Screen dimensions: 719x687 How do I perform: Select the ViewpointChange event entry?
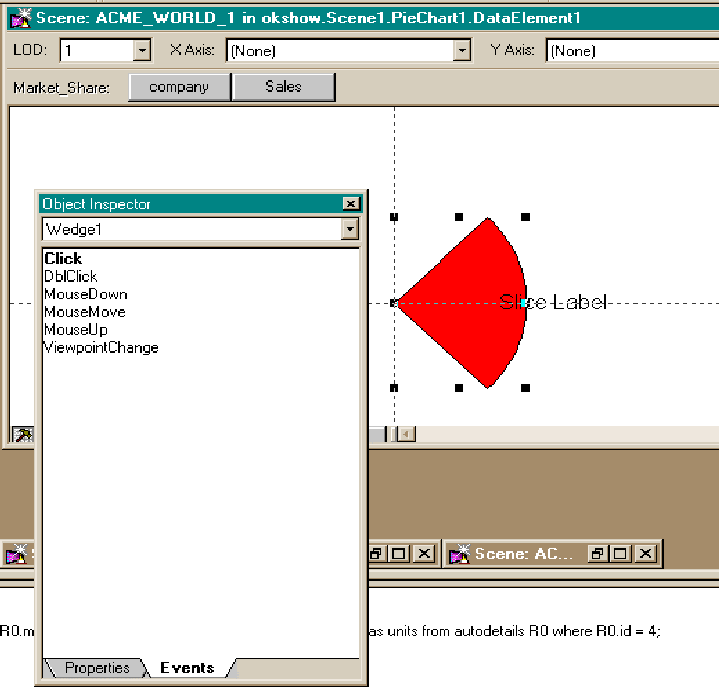pyautogui.click(x=101, y=348)
